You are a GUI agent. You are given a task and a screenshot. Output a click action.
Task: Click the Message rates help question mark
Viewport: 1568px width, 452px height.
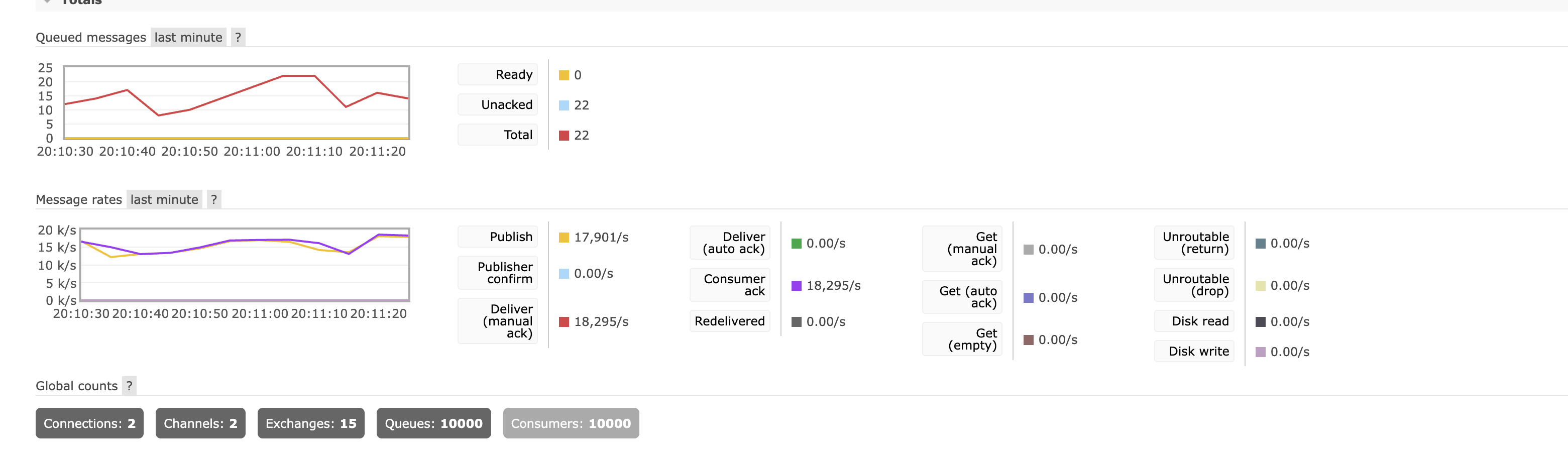(213, 199)
